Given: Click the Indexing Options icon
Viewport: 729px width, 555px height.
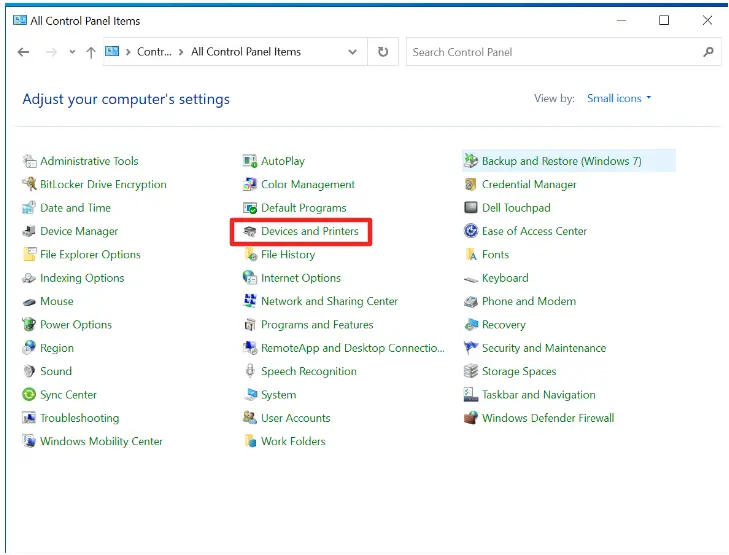Looking at the screenshot, I should (x=29, y=278).
